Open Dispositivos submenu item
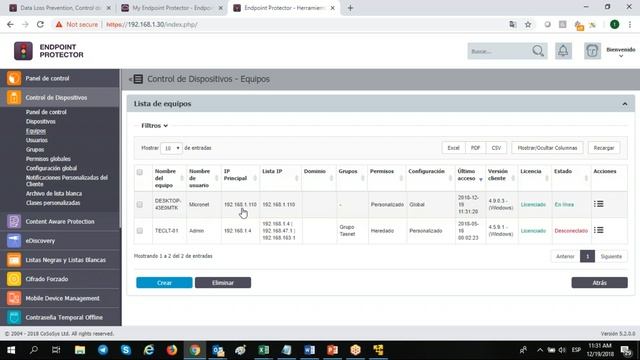Screen dimensions: 640x360 coord(40,121)
